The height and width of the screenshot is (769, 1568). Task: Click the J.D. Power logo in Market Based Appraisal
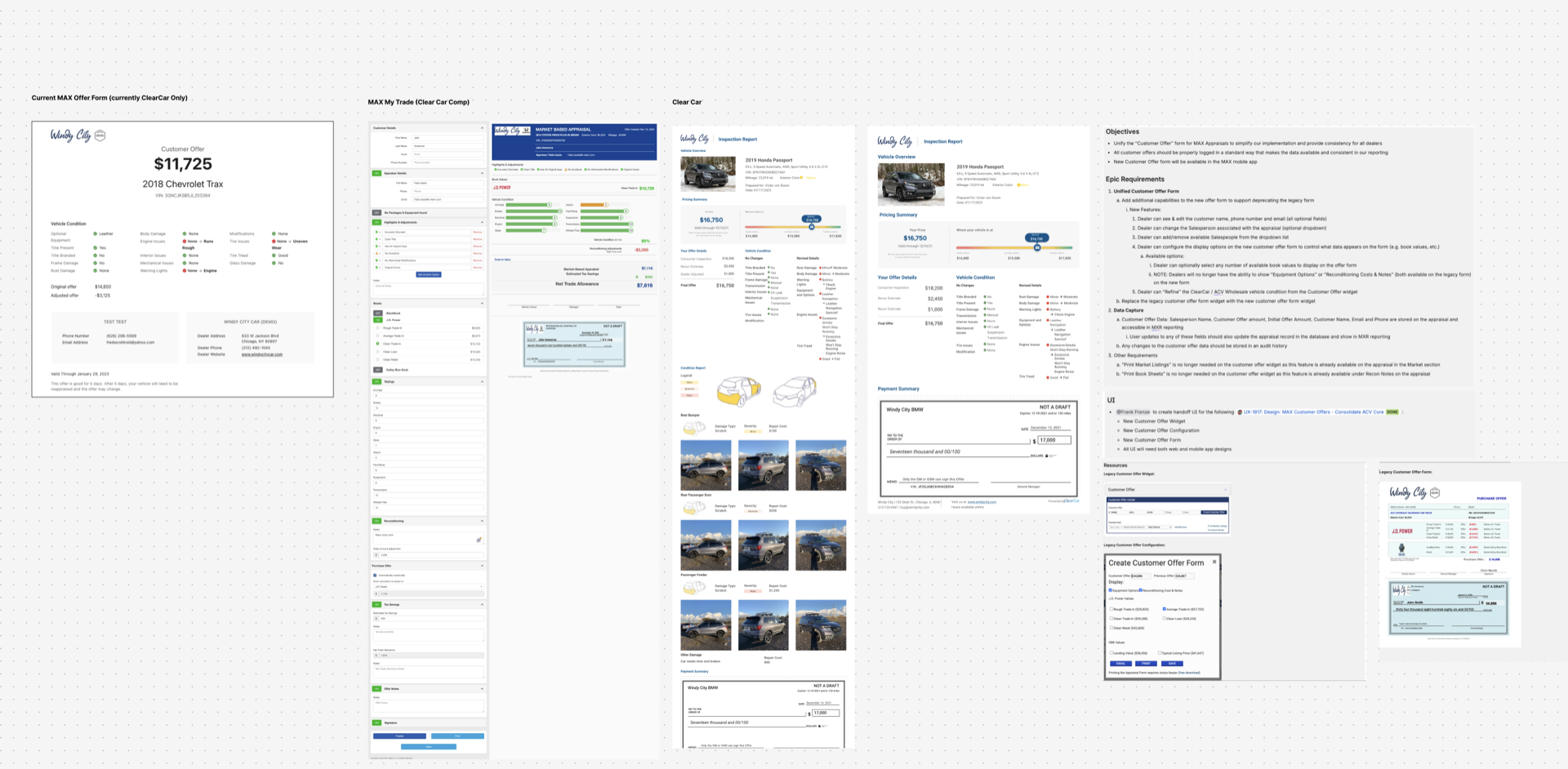501,188
